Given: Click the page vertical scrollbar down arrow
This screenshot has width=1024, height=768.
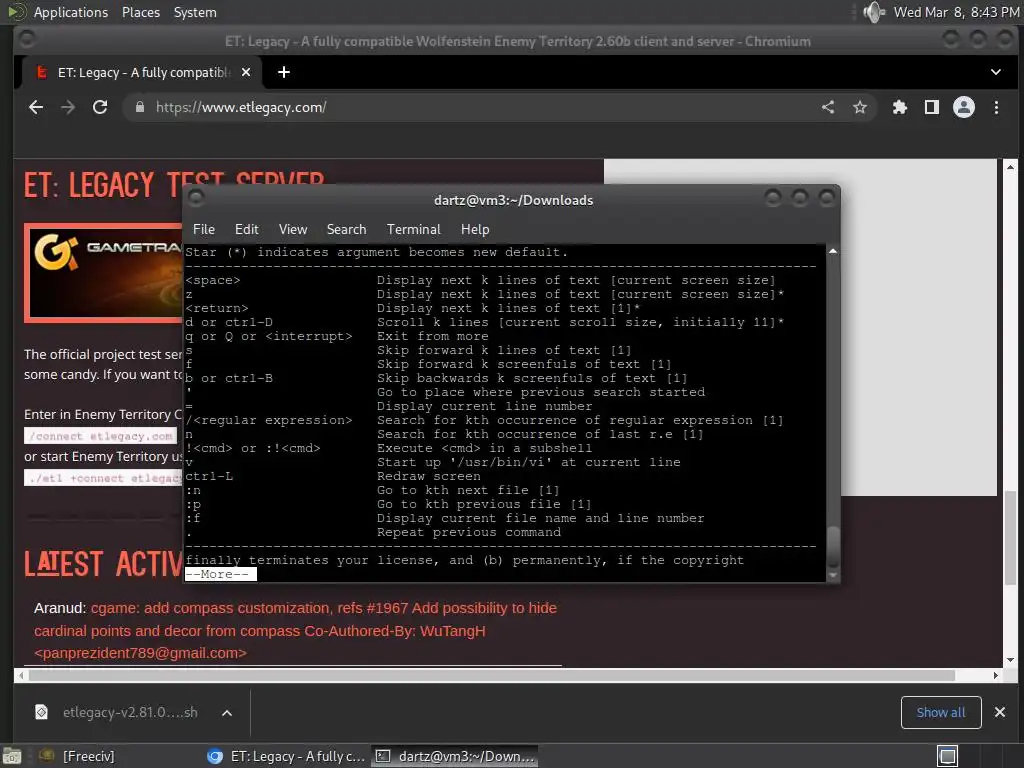Looking at the screenshot, I should (x=1010, y=660).
